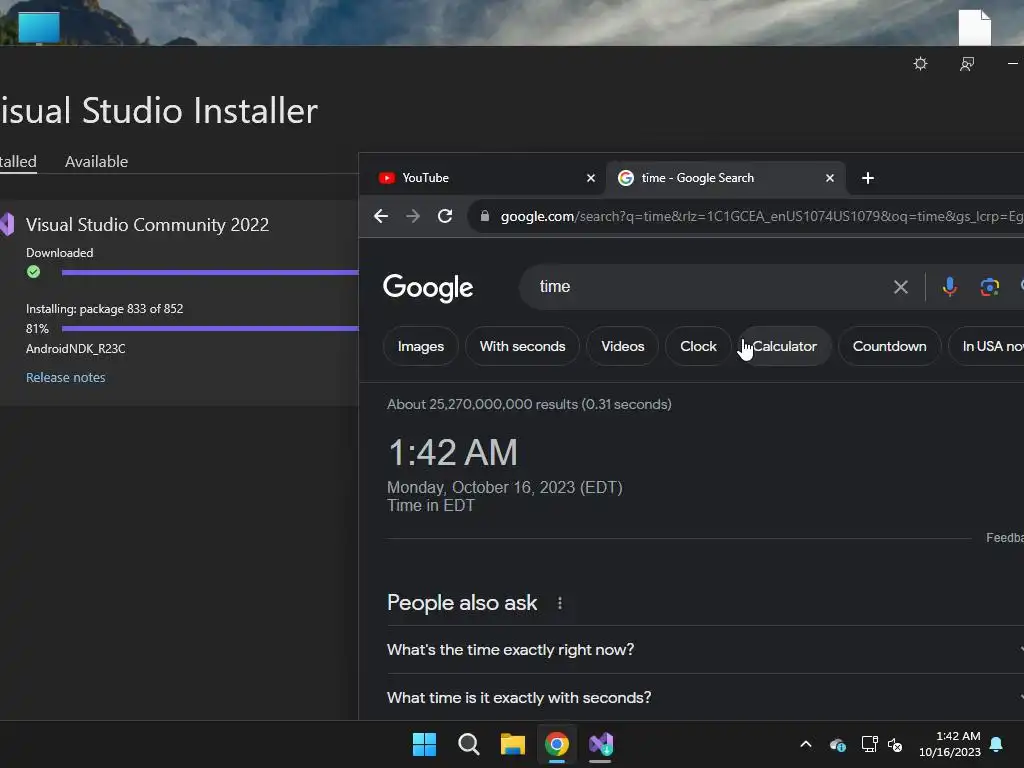
Task: Click the 1:42 AM time result text
Action: pyautogui.click(x=453, y=452)
